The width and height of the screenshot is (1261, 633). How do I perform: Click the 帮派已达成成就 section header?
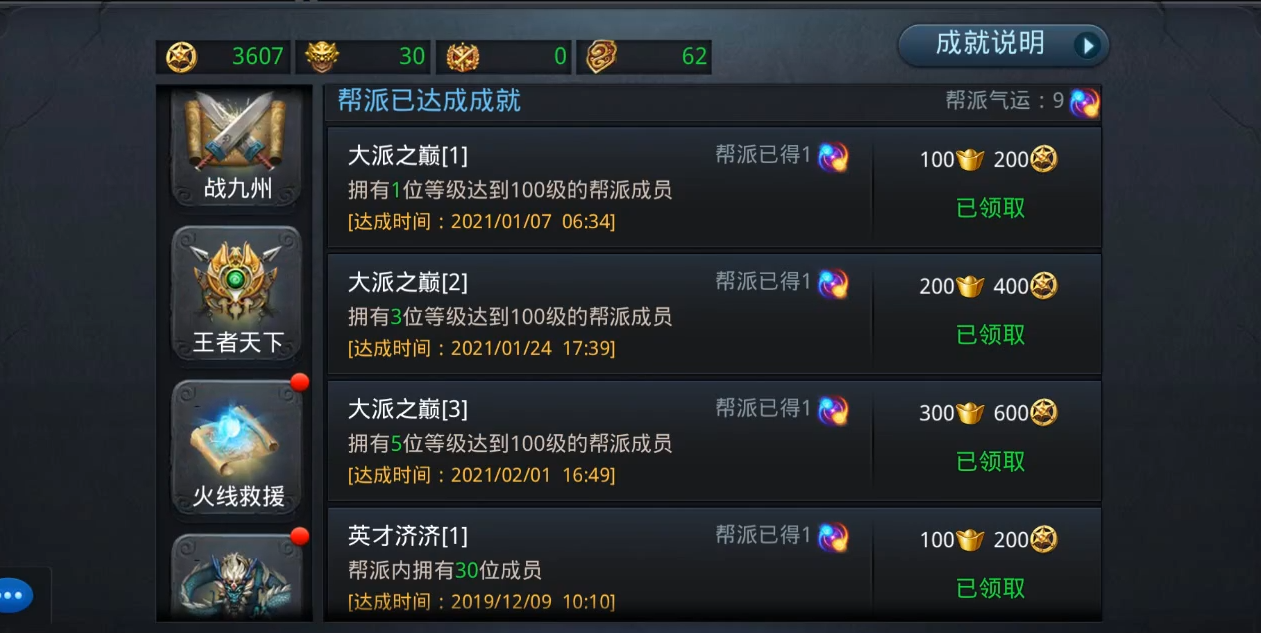pyautogui.click(x=429, y=101)
